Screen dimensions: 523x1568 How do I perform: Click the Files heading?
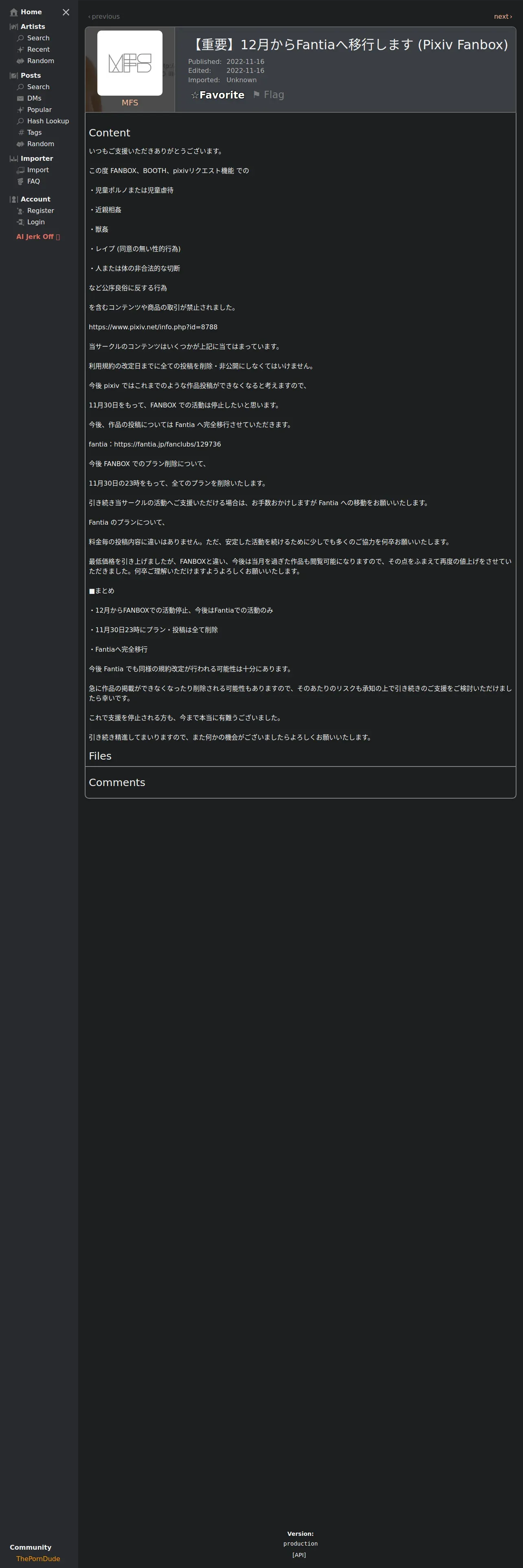click(100, 756)
